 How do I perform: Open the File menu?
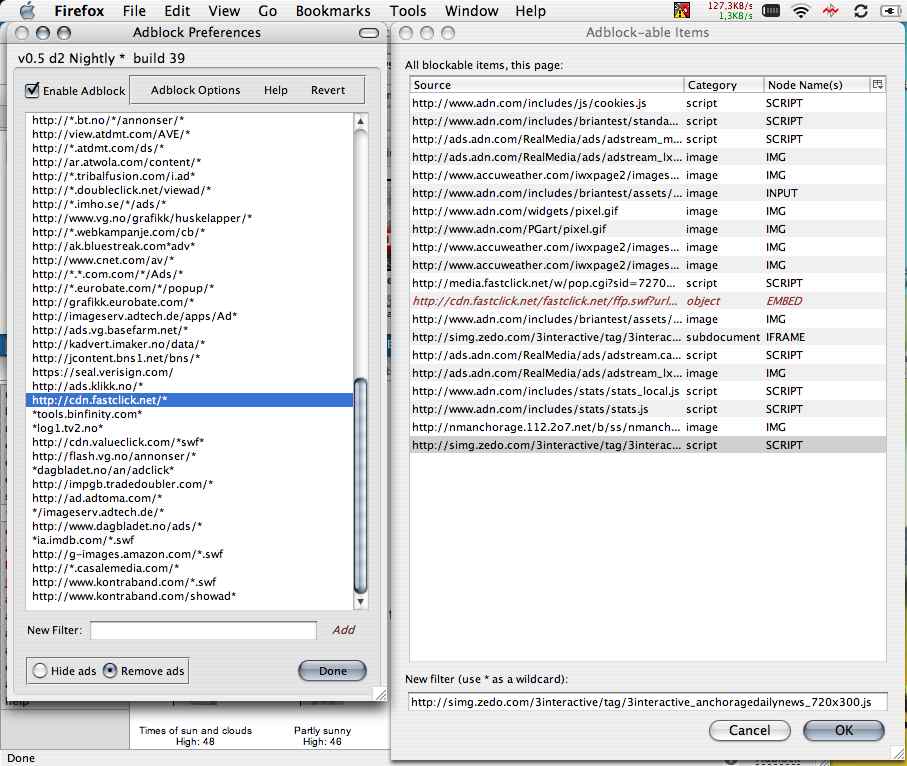pos(134,11)
